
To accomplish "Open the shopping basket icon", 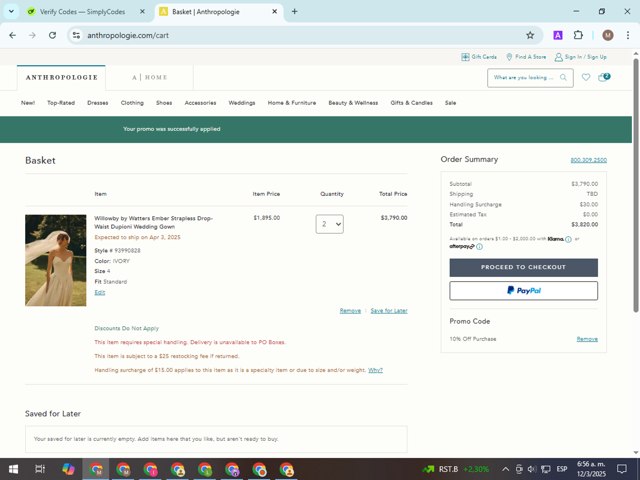I will pyautogui.click(x=604, y=77).
